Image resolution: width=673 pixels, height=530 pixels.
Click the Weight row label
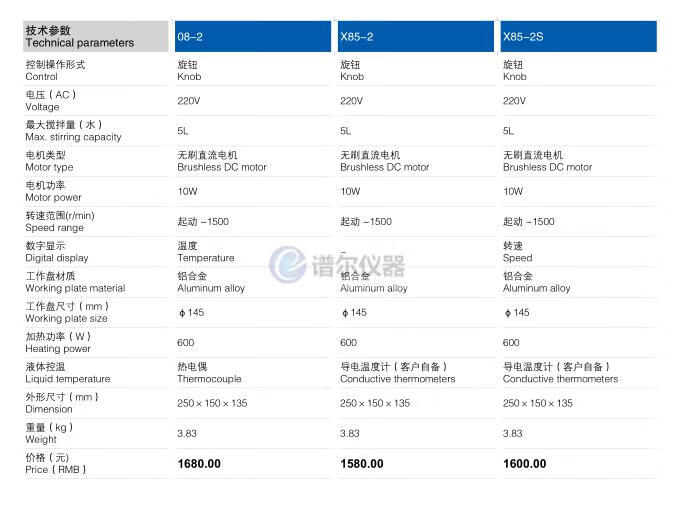click(49, 433)
